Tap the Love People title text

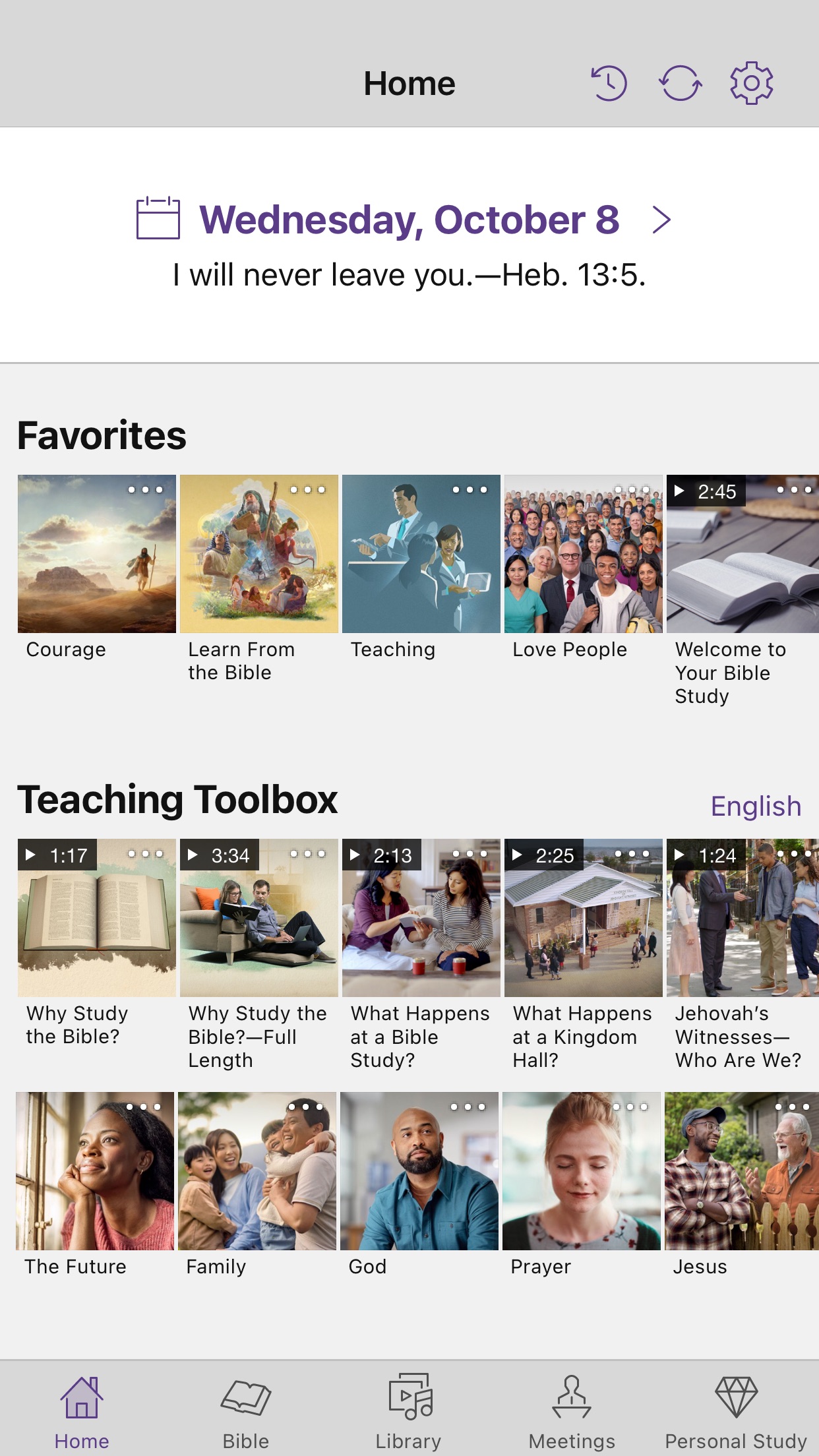point(570,650)
